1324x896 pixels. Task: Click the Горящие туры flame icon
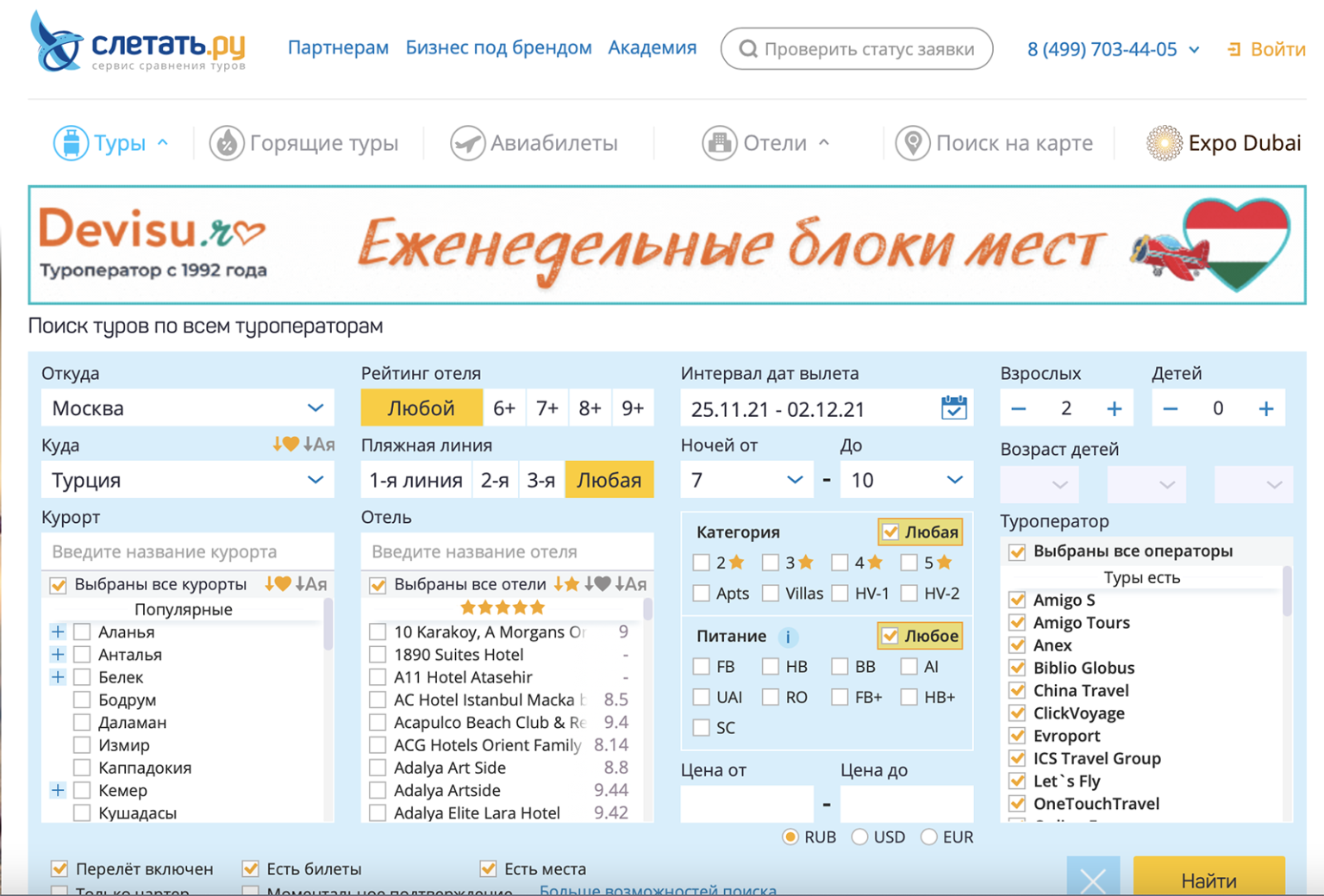(227, 143)
